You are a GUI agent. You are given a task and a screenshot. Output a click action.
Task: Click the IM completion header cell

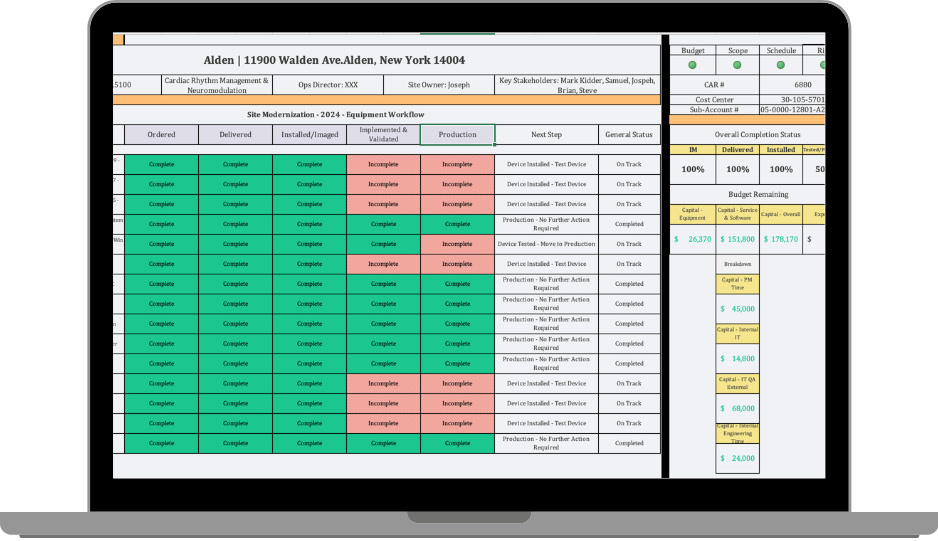click(x=693, y=150)
